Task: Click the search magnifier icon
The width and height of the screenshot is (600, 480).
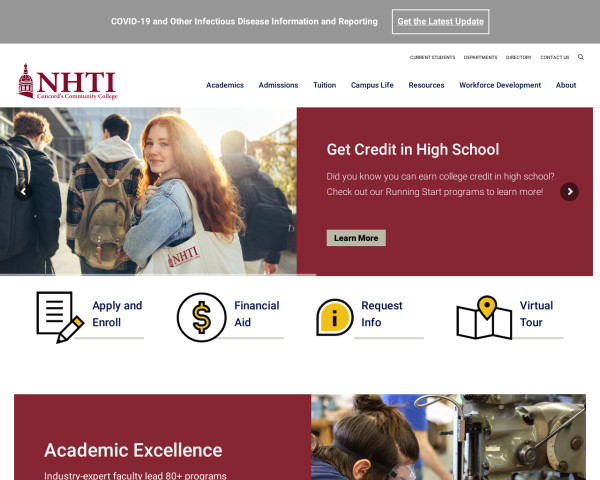Action: coord(580,57)
